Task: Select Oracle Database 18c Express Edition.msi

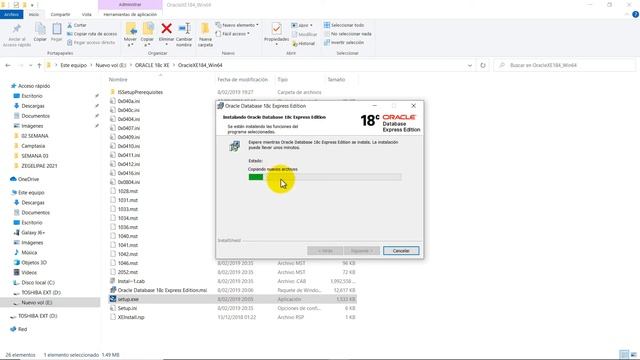Action: pyautogui.click(x=162, y=290)
